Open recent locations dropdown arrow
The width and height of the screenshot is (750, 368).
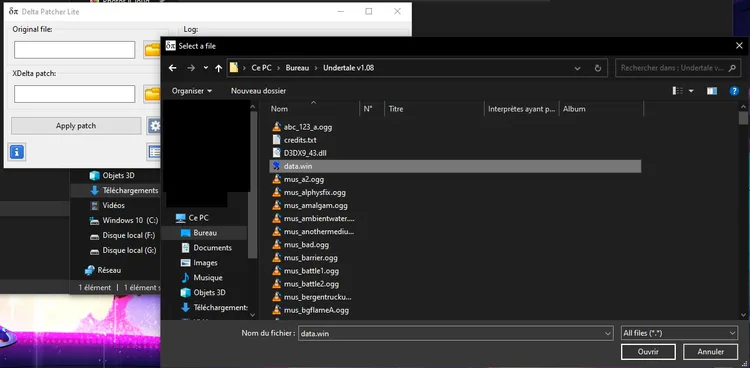[x=206, y=68]
